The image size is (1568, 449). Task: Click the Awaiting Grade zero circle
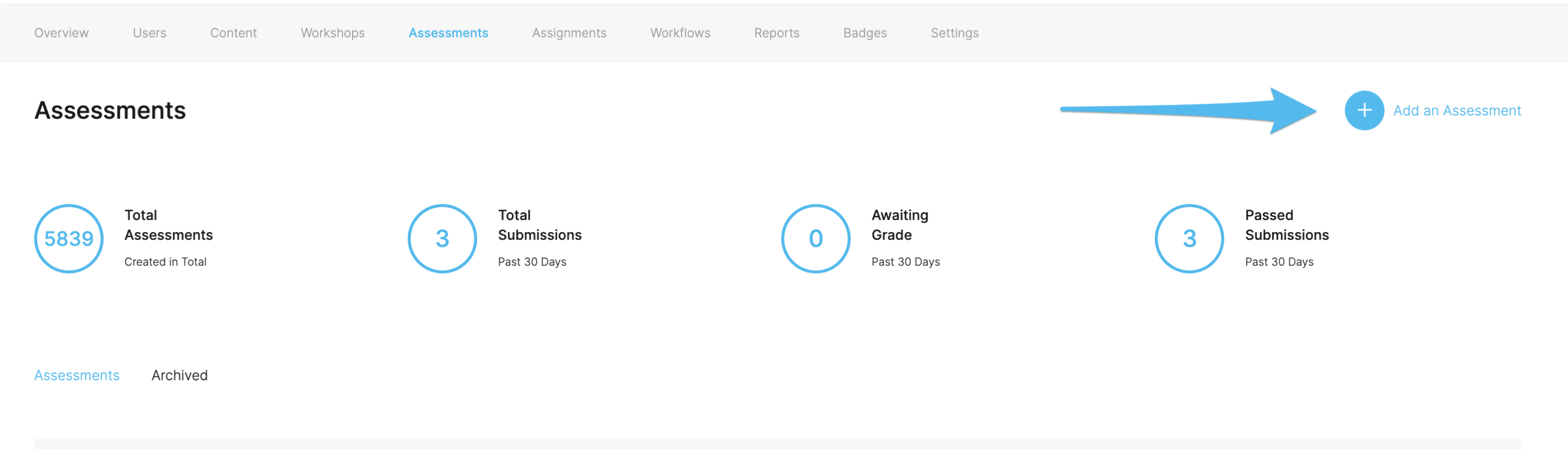815,238
